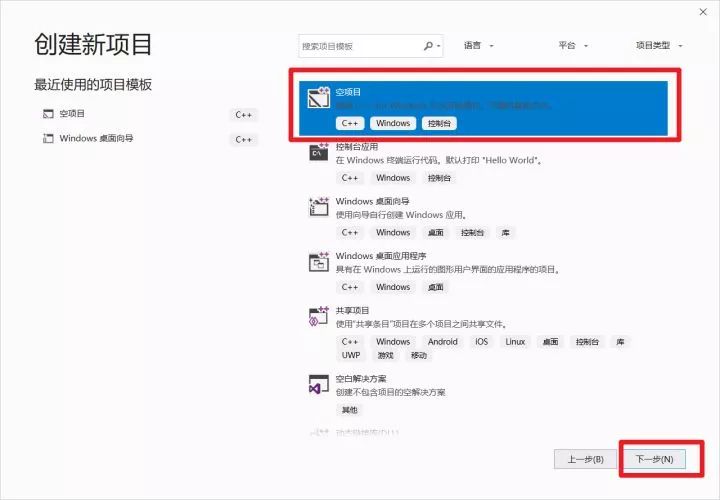Click the Blank Solution (空白解决方案) icon
The width and height of the screenshot is (720, 500).
[x=319, y=384]
